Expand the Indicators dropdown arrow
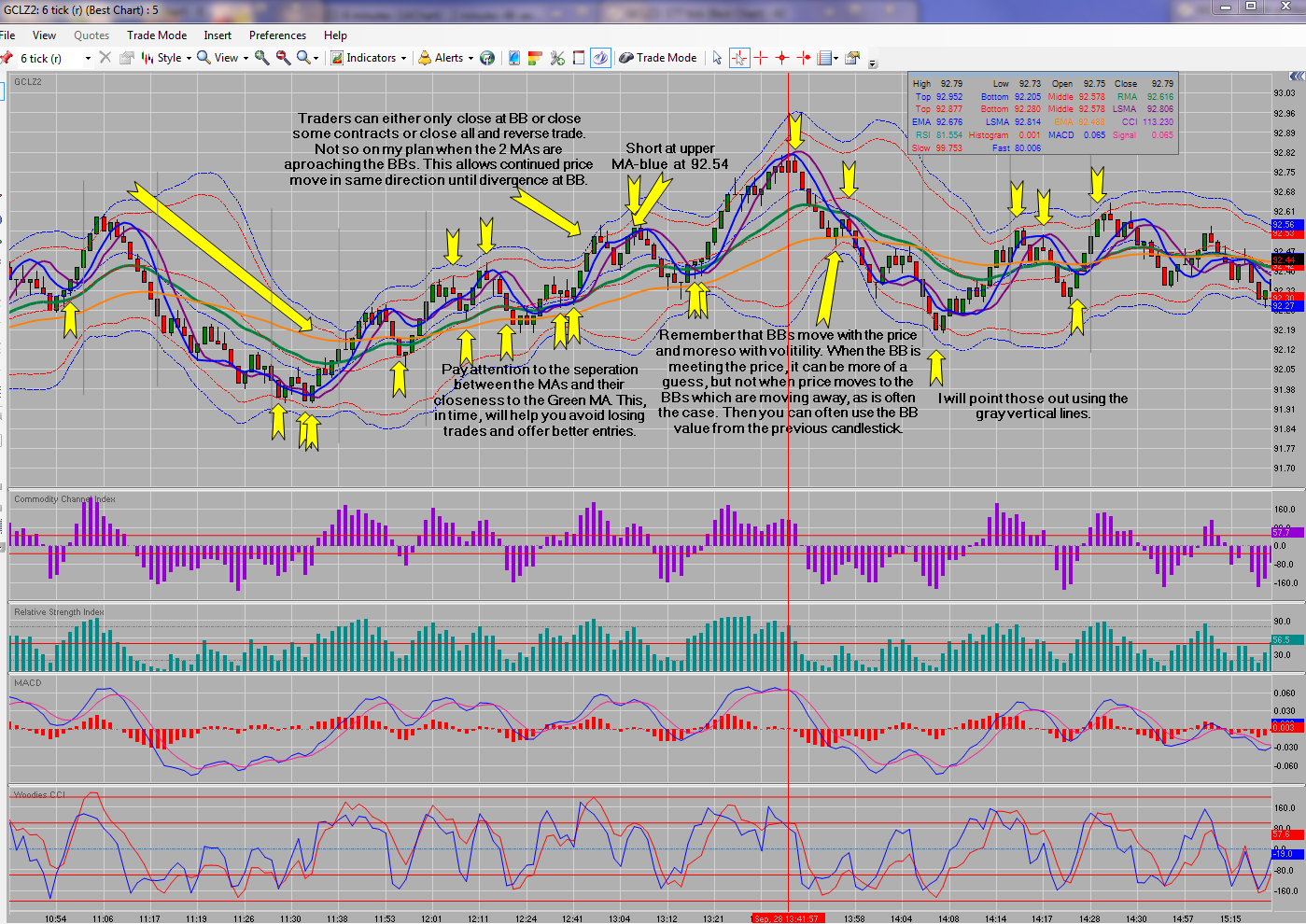 (x=403, y=58)
